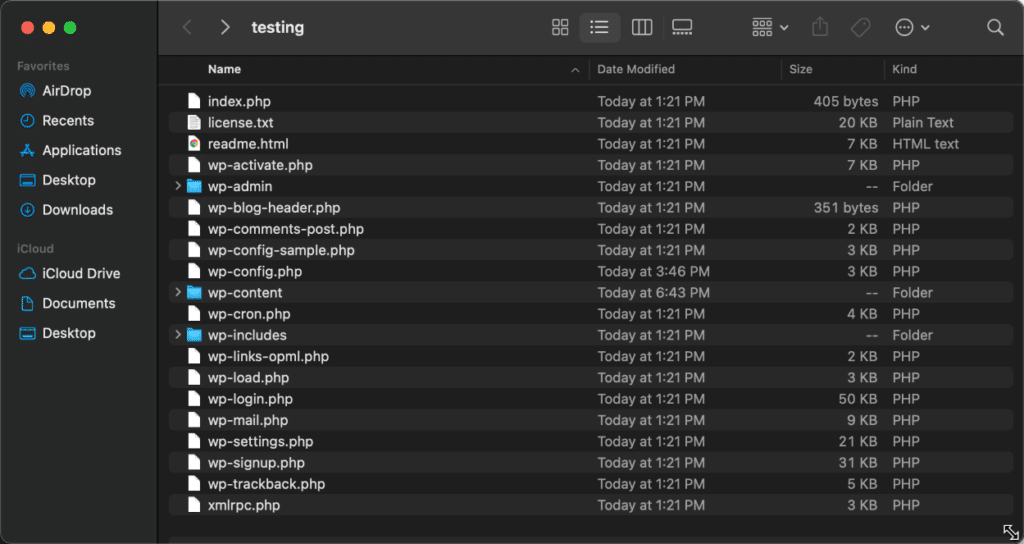Select the wp-signup.php file
Image resolution: width=1024 pixels, height=544 pixels.
coord(256,462)
